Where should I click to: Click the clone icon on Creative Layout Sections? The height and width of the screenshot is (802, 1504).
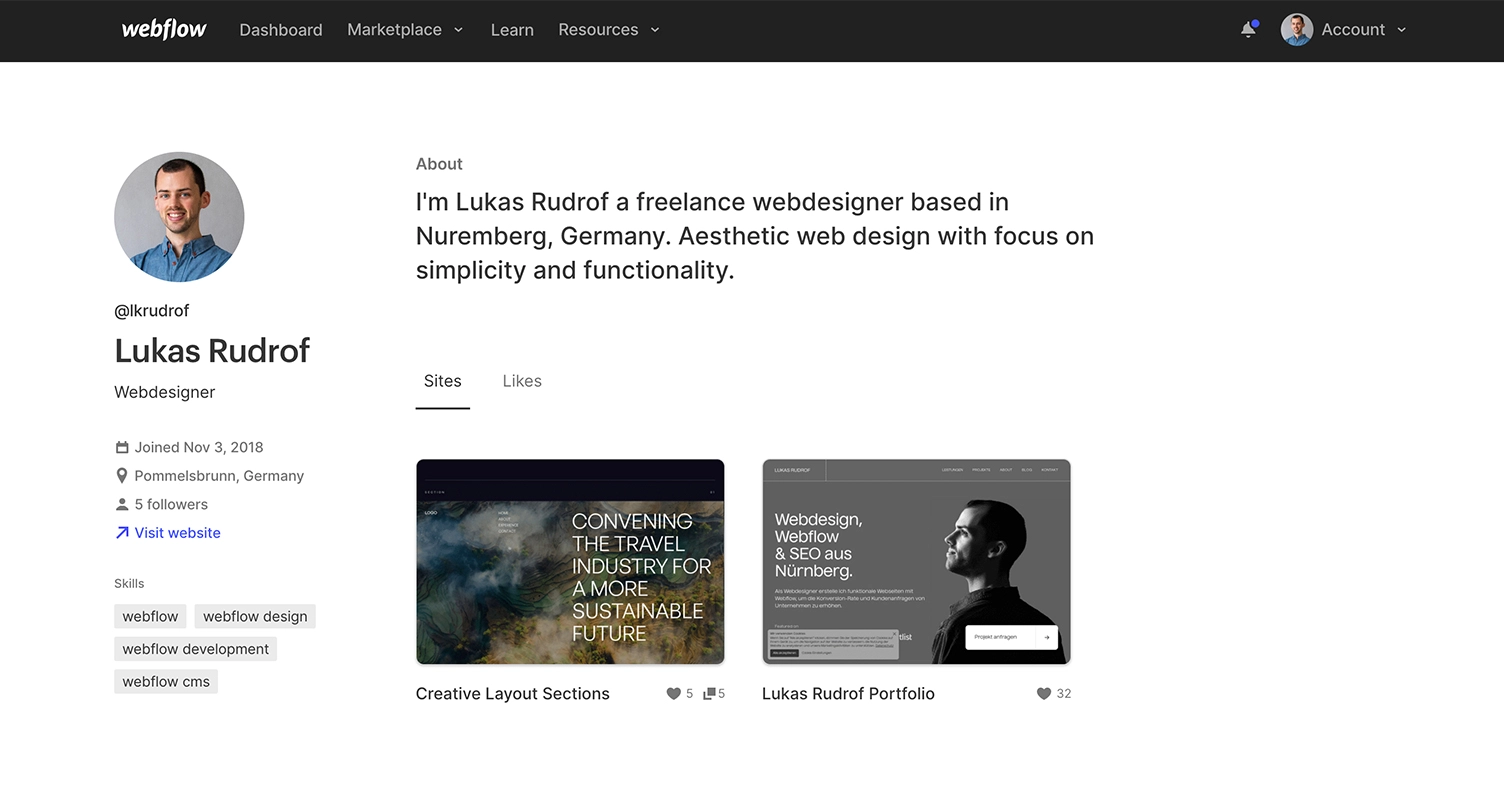(x=709, y=694)
